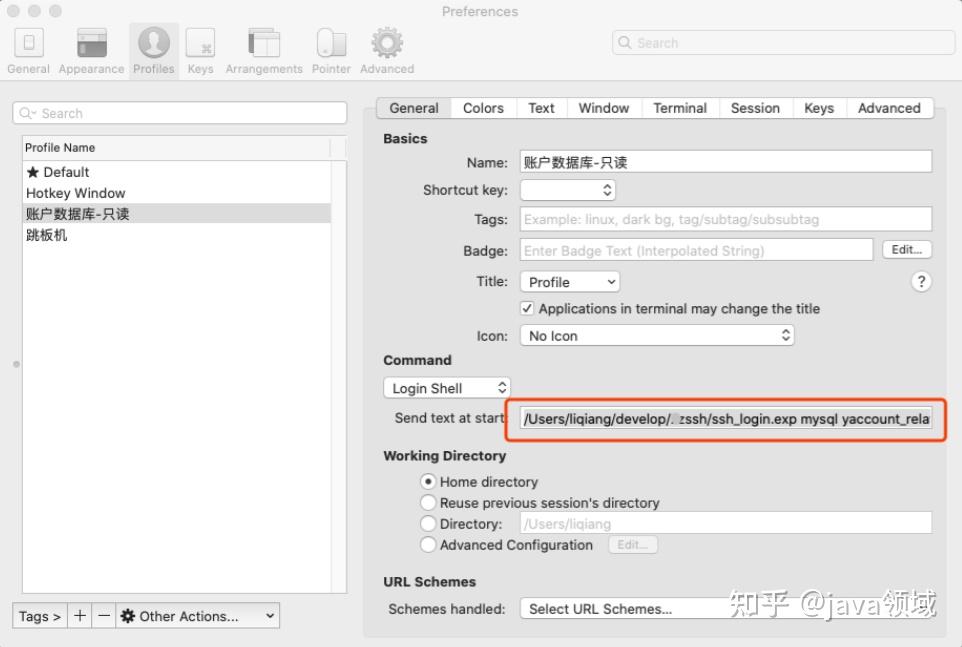Choose the Directory working directory option
The height and width of the screenshot is (647, 962).
tap(428, 523)
